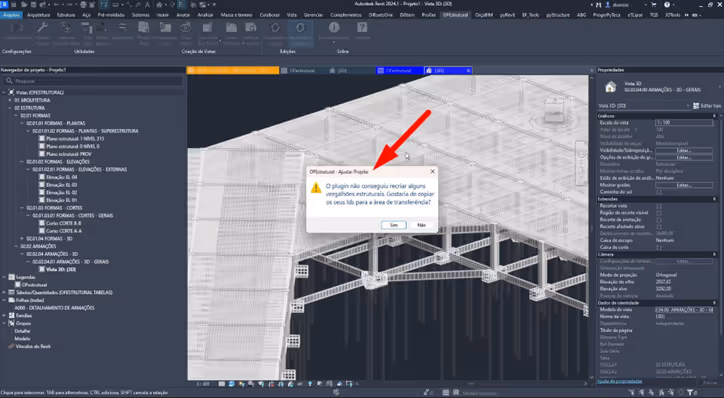The width and height of the screenshot is (724, 398).
Task: Toggle Região de recorte visível checkbox
Action: pyautogui.click(x=659, y=213)
